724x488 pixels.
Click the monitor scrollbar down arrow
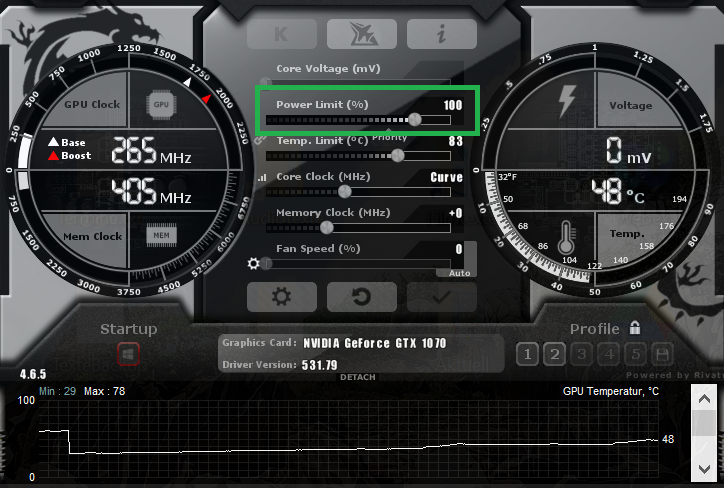704,469
